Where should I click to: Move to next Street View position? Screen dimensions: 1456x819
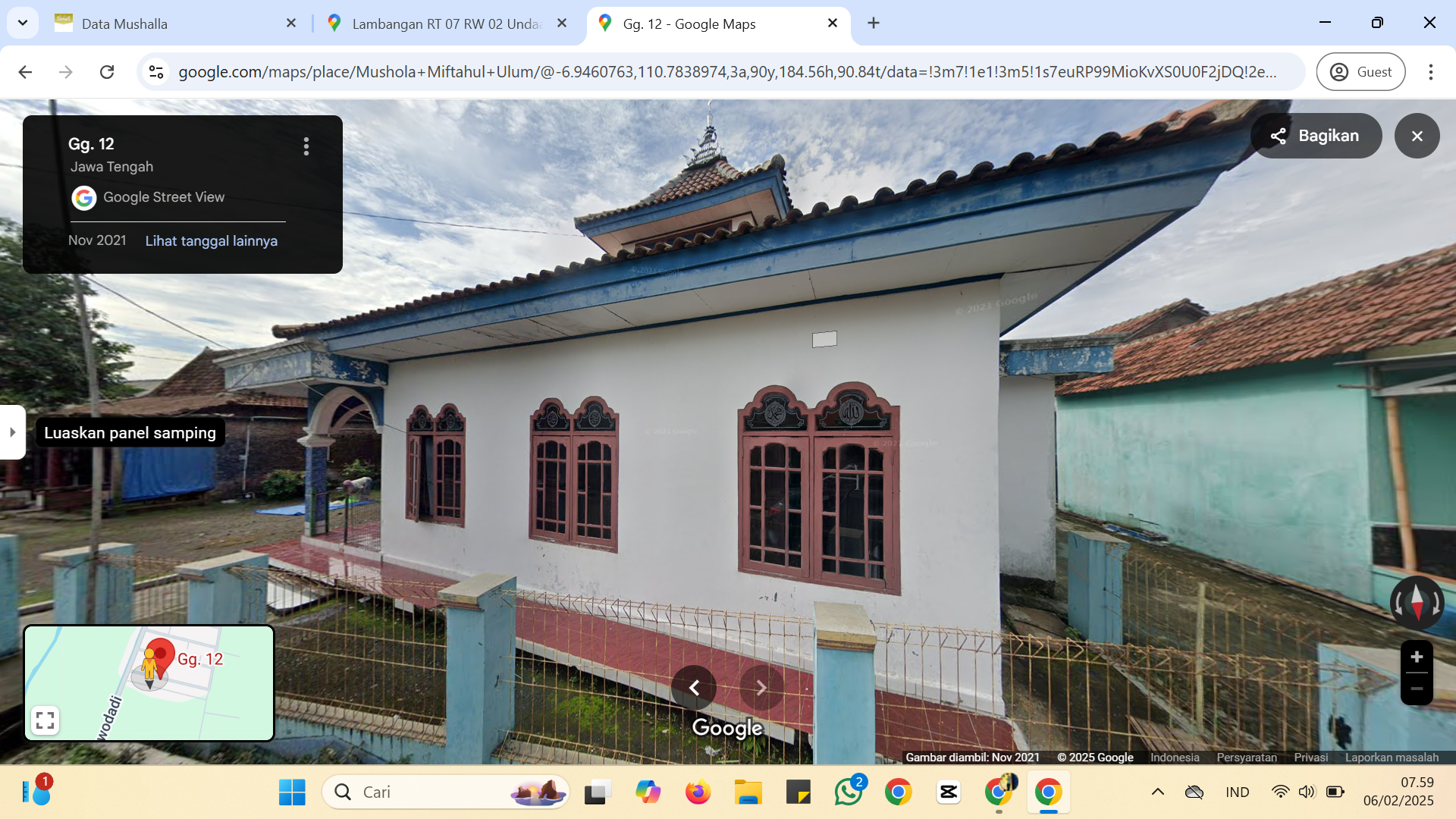click(761, 688)
